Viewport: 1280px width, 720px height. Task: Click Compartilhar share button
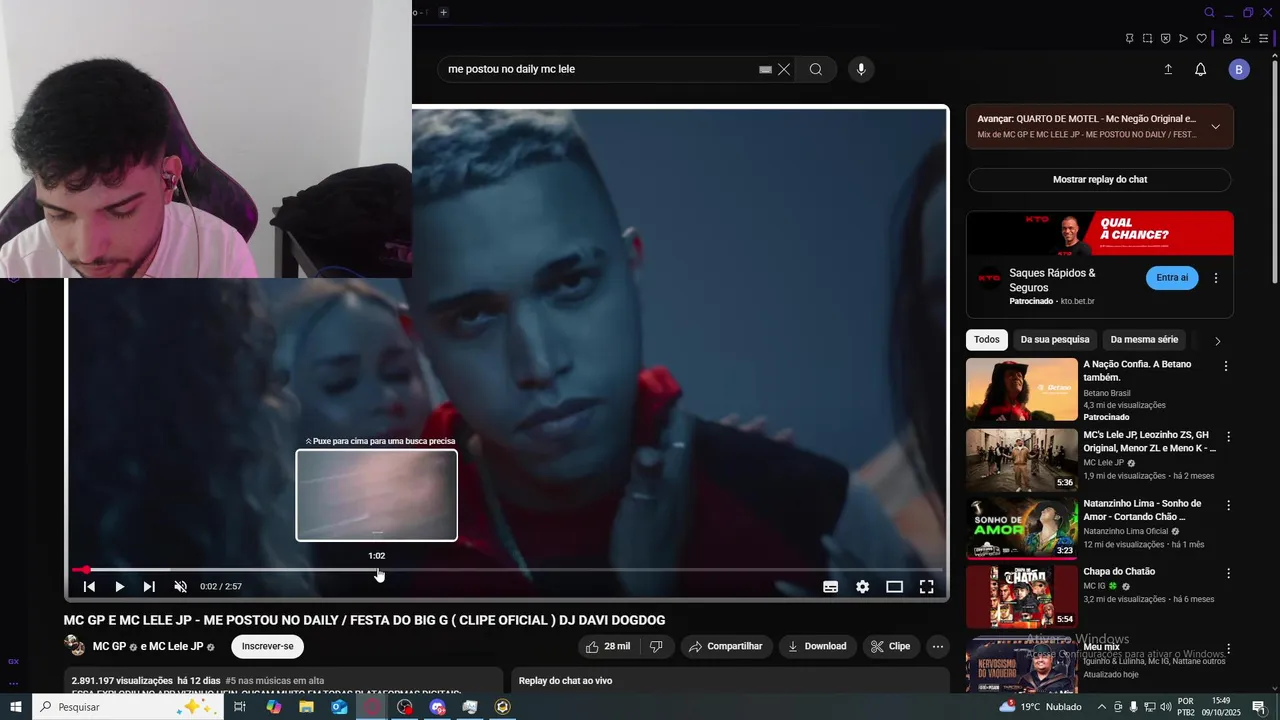point(726,647)
